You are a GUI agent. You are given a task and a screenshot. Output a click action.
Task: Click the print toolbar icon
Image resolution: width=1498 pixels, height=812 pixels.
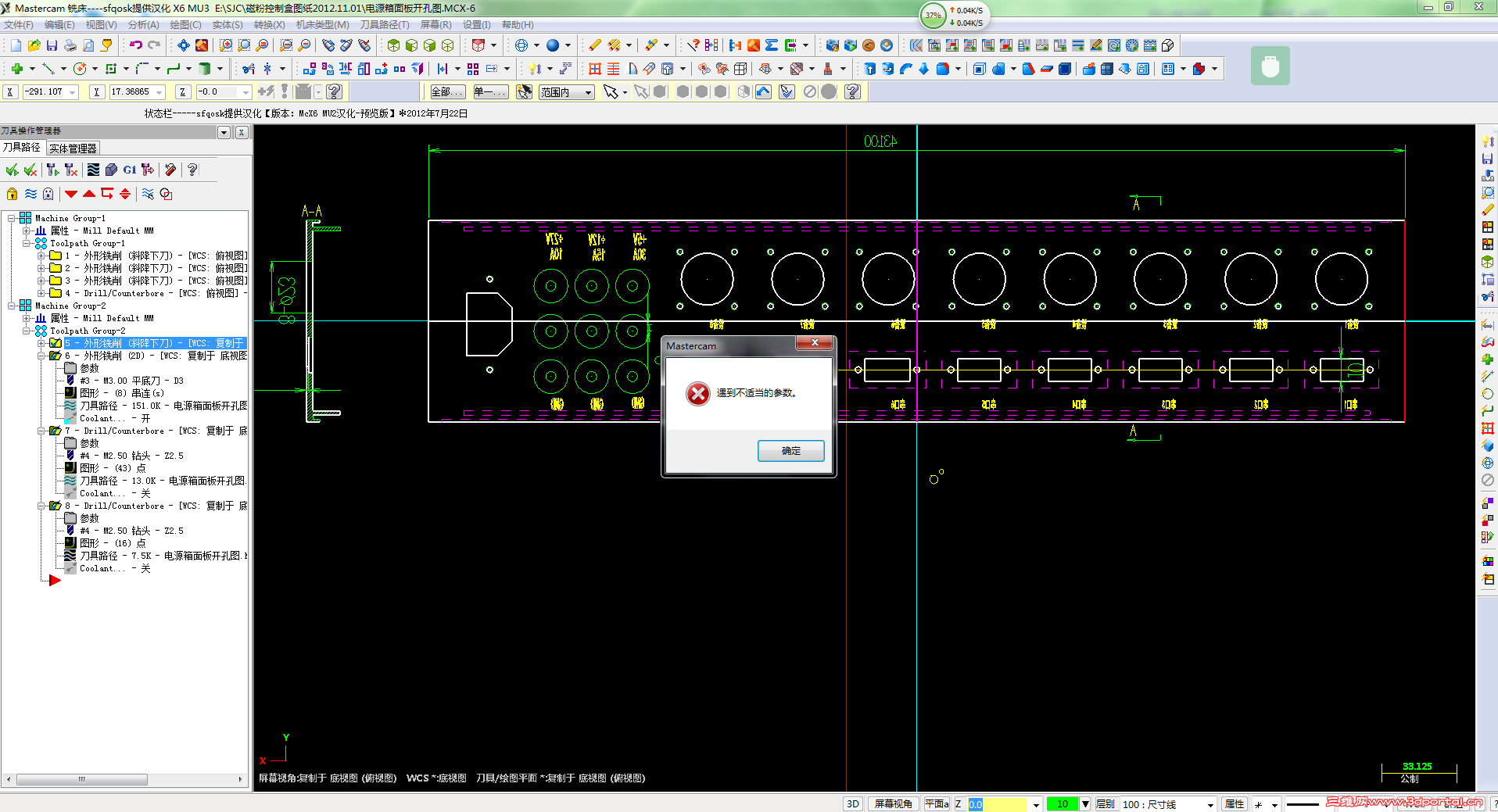point(70,45)
